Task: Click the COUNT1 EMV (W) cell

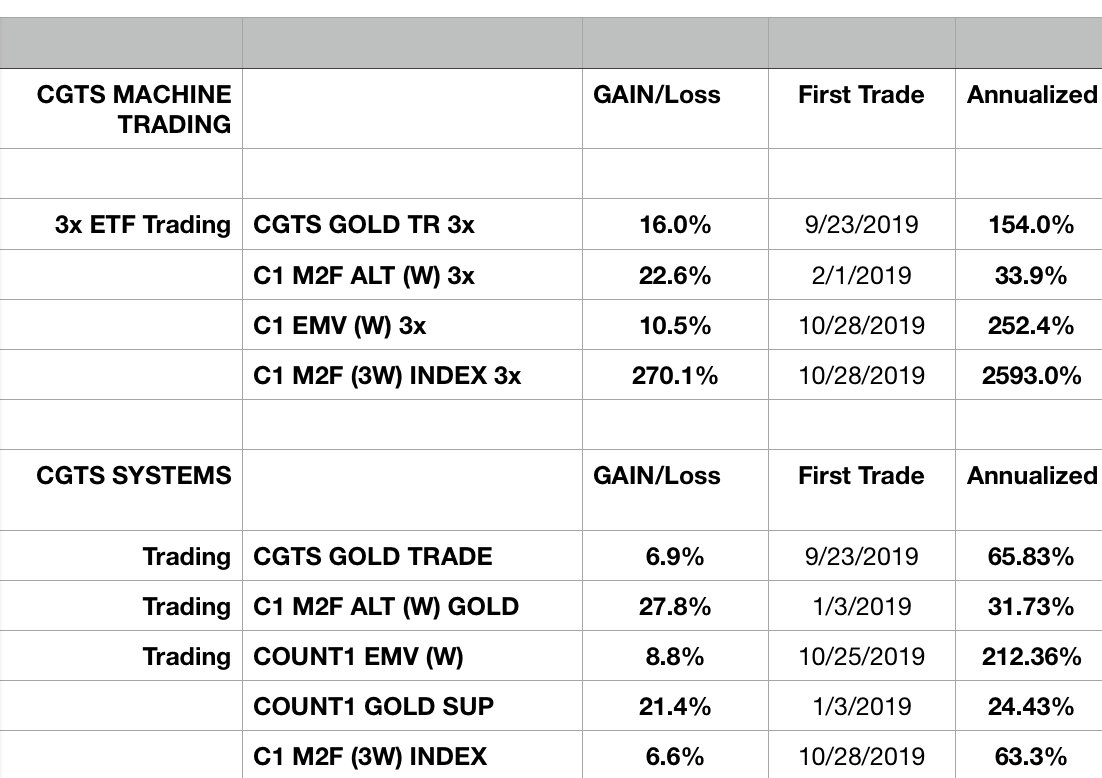Action: 359,657
